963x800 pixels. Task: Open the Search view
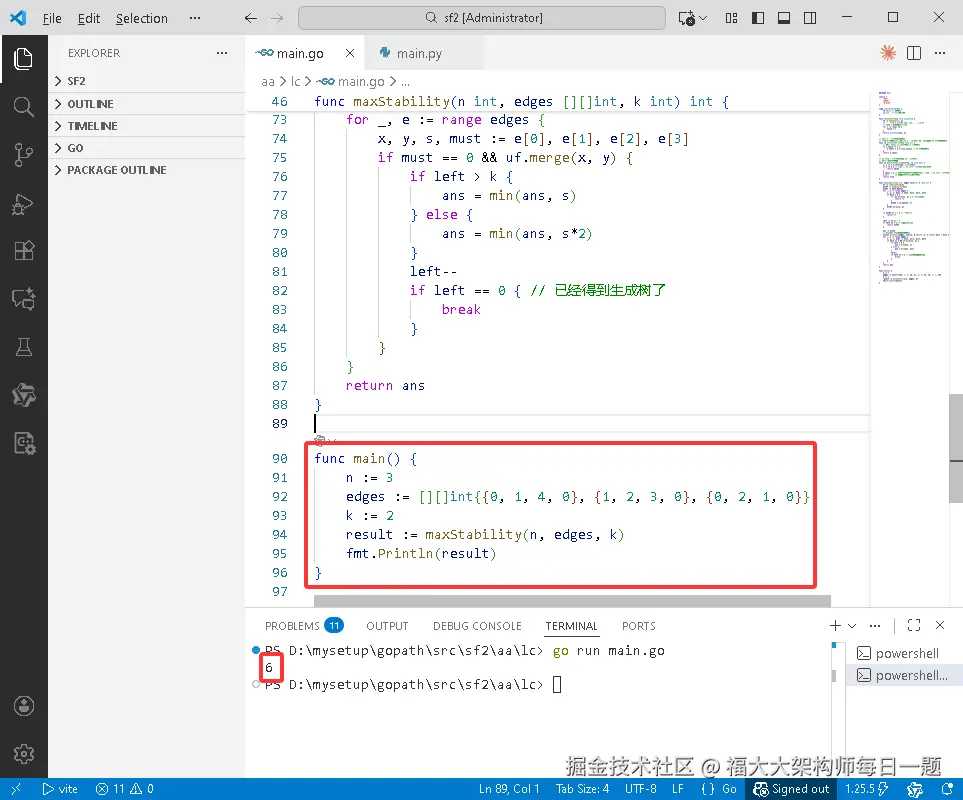[x=23, y=107]
